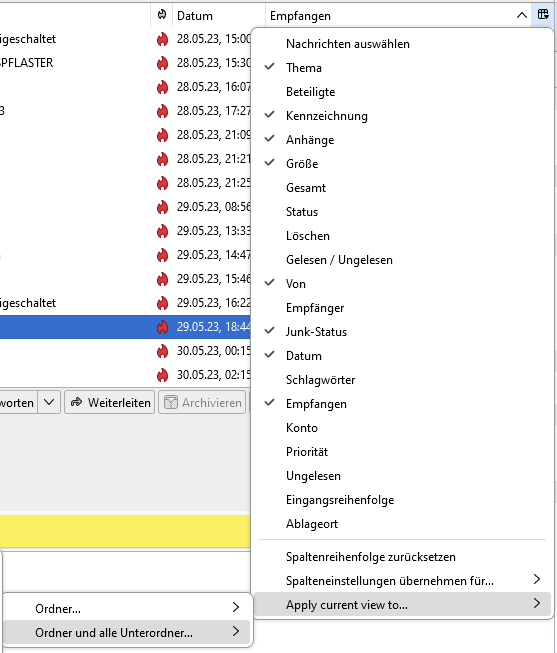Screen dimensions: 557x653
Task: Open the reply dropdown arrow next to Weiterleiten
Action: 49,402
